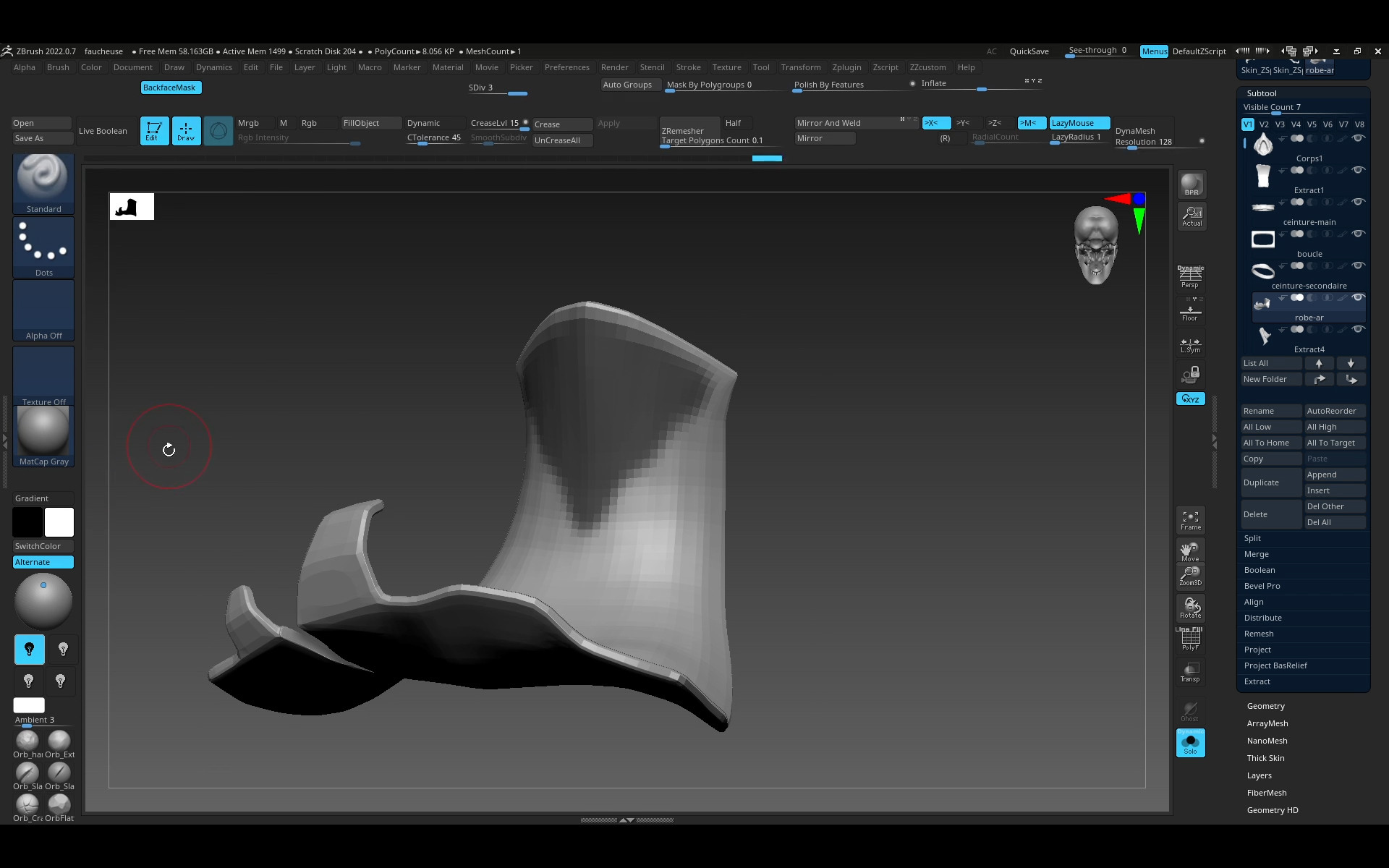The width and height of the screenshot is (1389, 868).
Task: Select the white color swatch
Action: (x=59, y=522)
